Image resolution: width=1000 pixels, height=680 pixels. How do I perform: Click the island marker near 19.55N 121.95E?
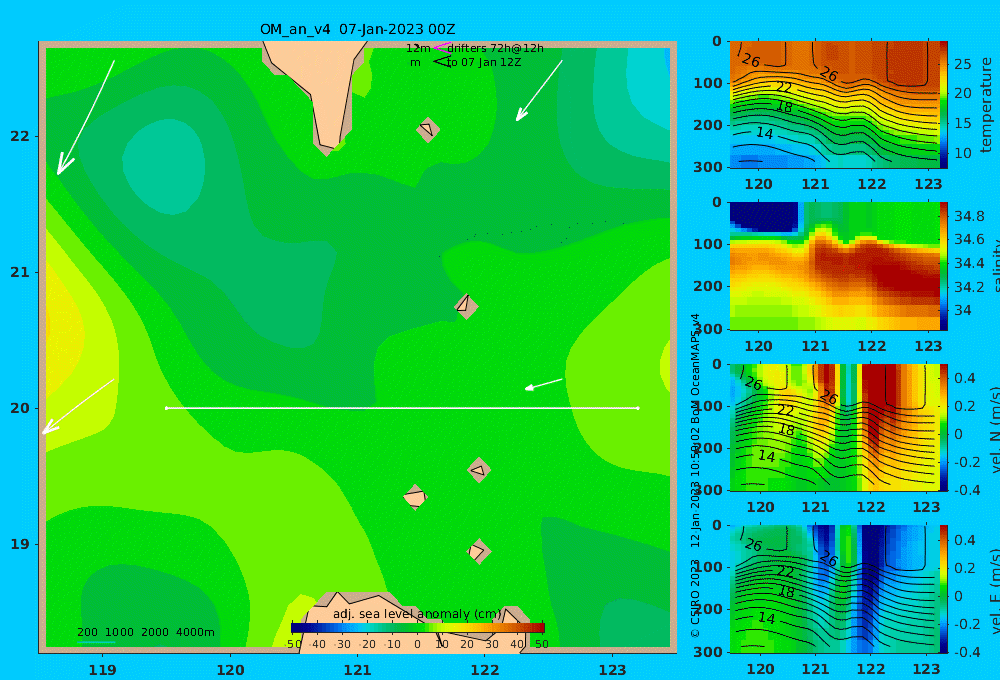pos(479,470)
